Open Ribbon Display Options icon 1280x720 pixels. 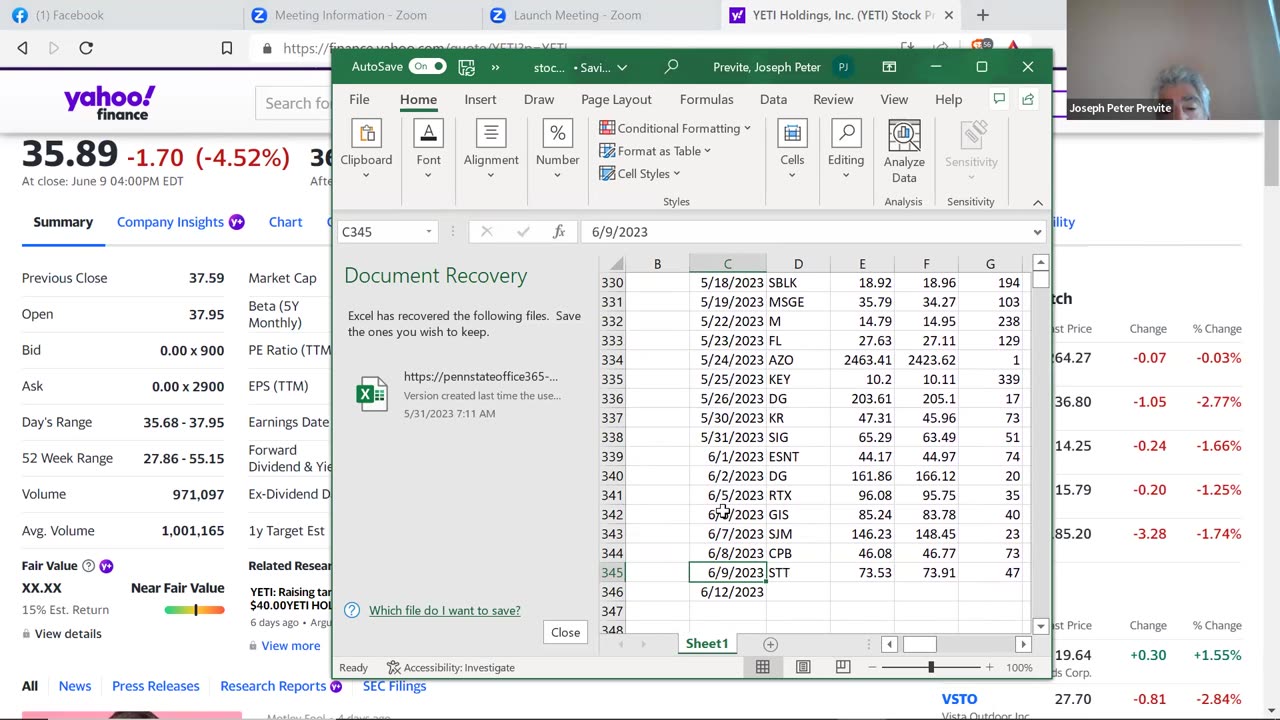click(x=889, y=67)
